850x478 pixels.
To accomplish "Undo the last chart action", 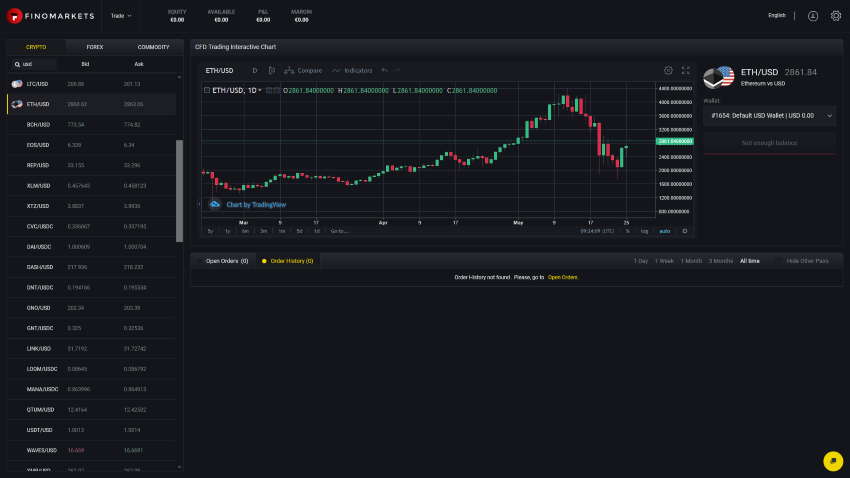I will coord(385,71).
